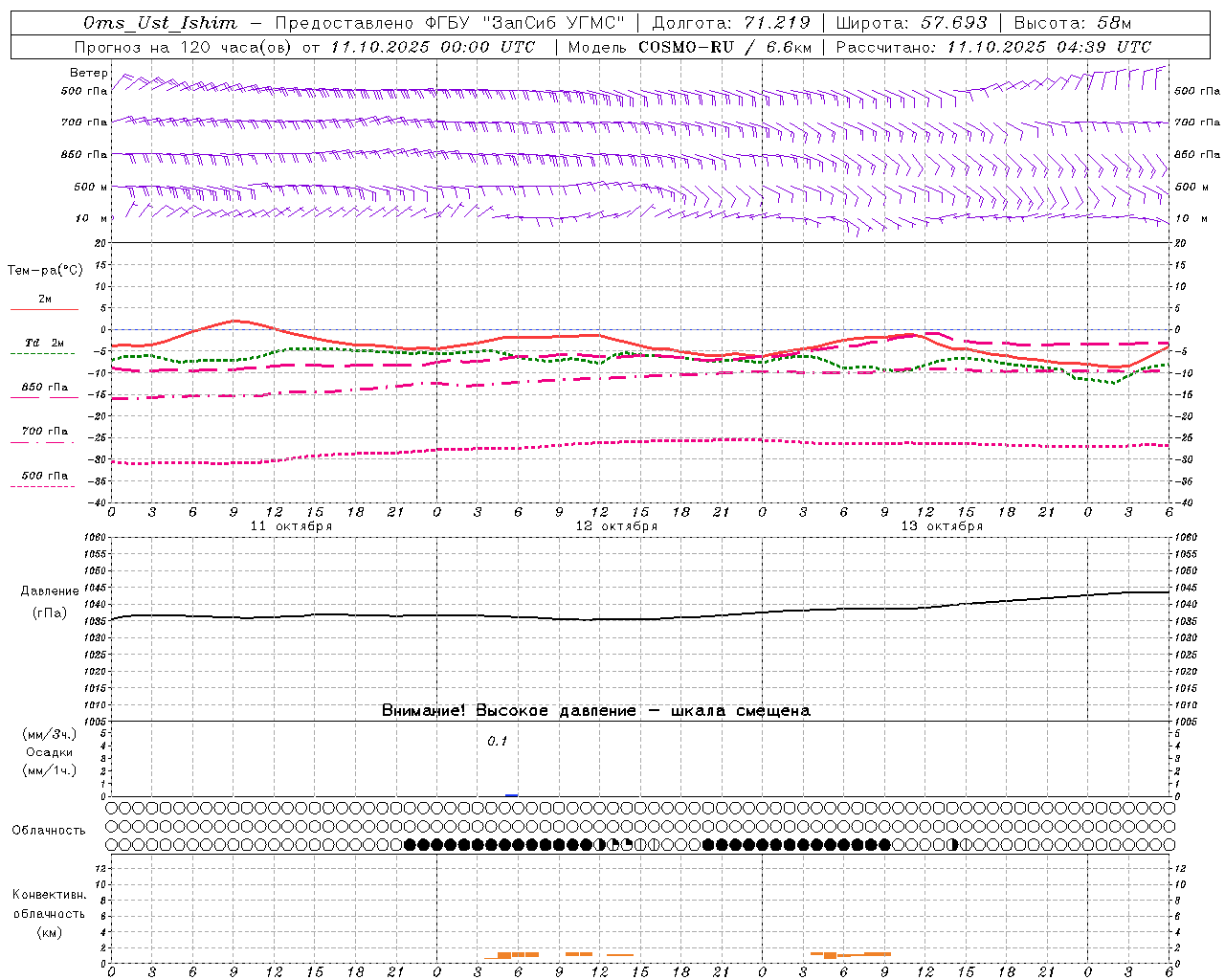Click the 13 октября date label
This screenshot has height=980, width=1225.
tap(942, 526)
